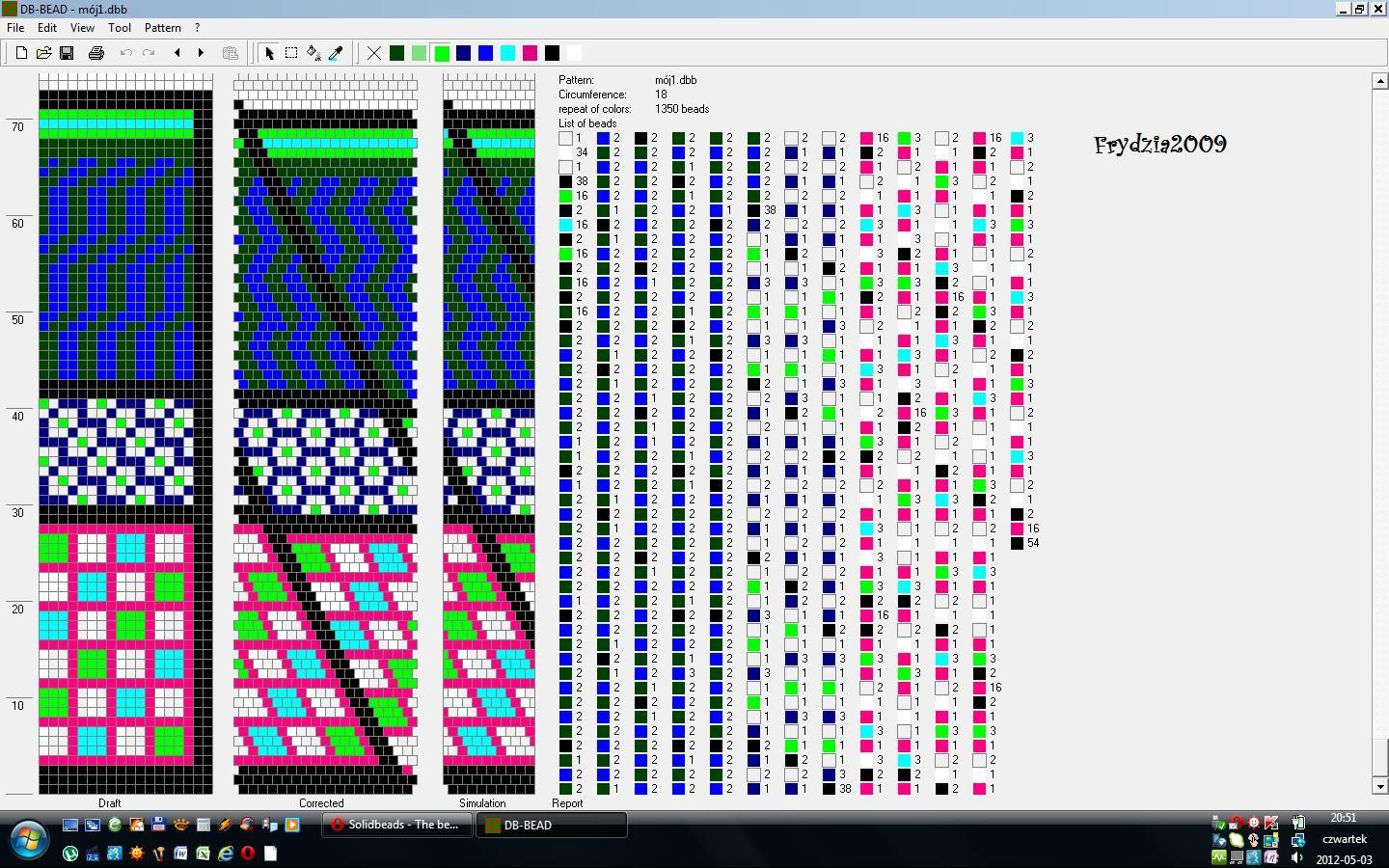Launch Internet Explorer from quick launch
1389x868 pixels.
[226, 854]
